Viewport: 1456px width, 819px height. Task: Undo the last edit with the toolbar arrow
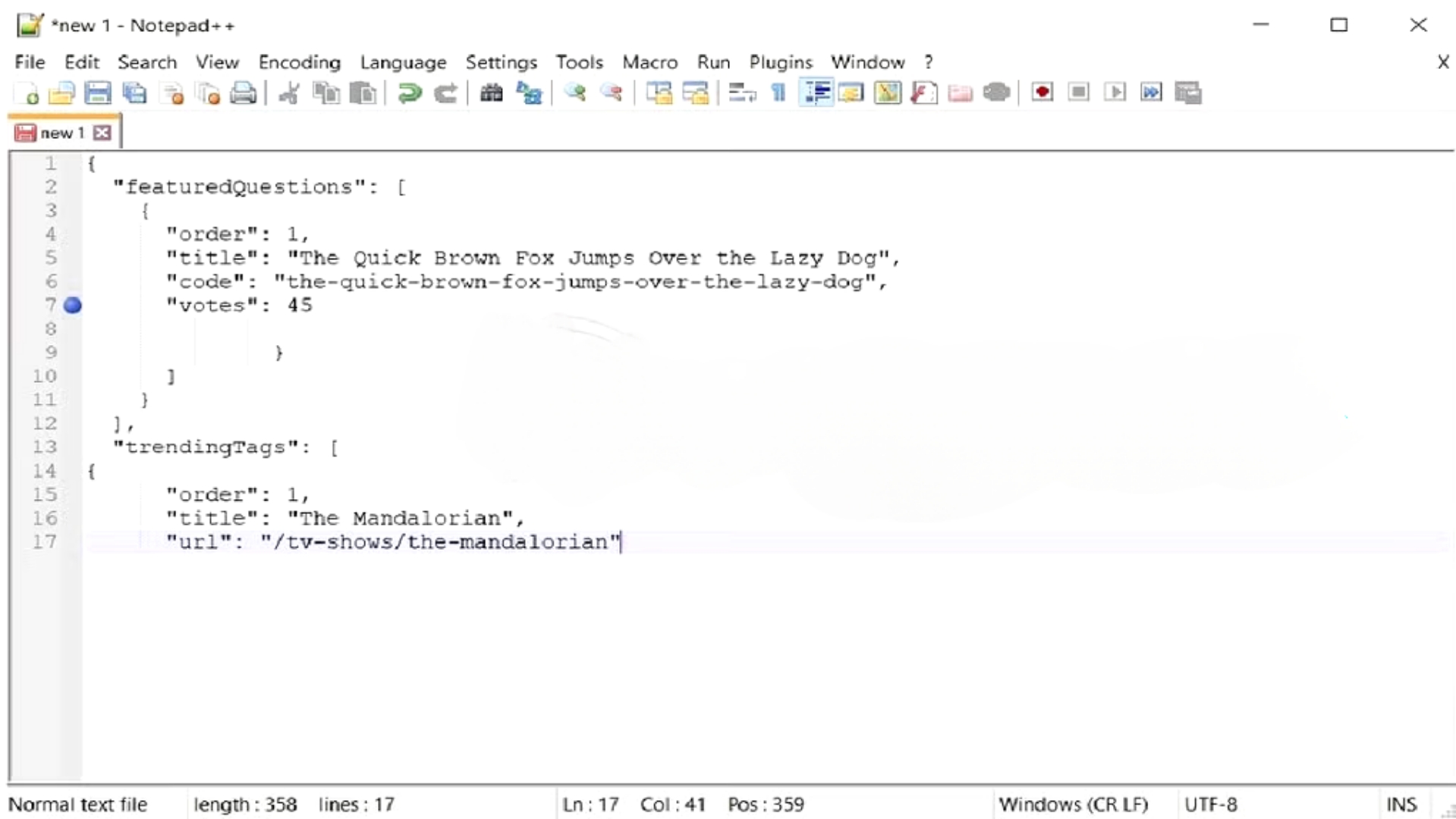point(410,93)
